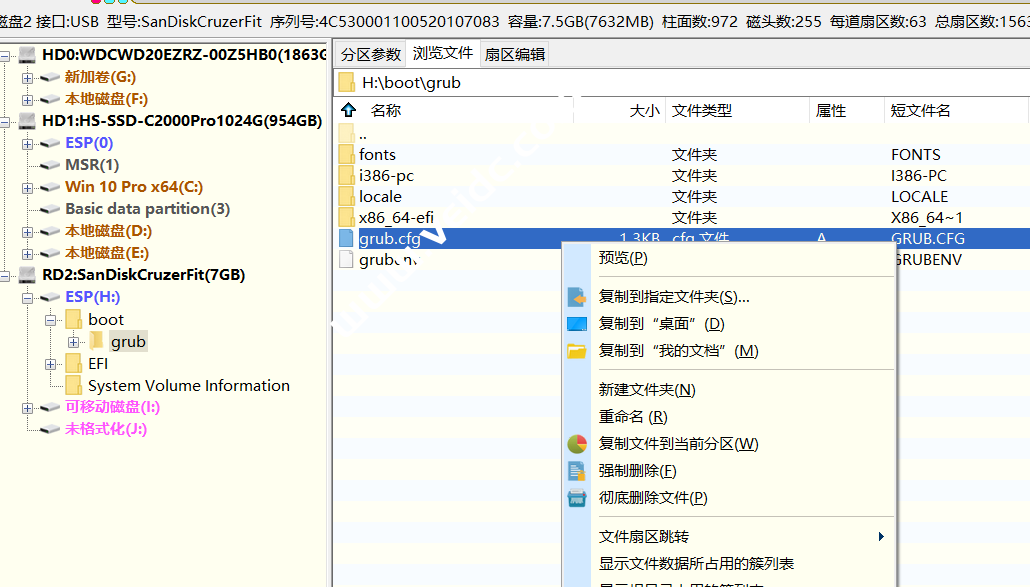Click the force delete icon
Viewport: 1030px width, 587px height.
pos(576,470)
